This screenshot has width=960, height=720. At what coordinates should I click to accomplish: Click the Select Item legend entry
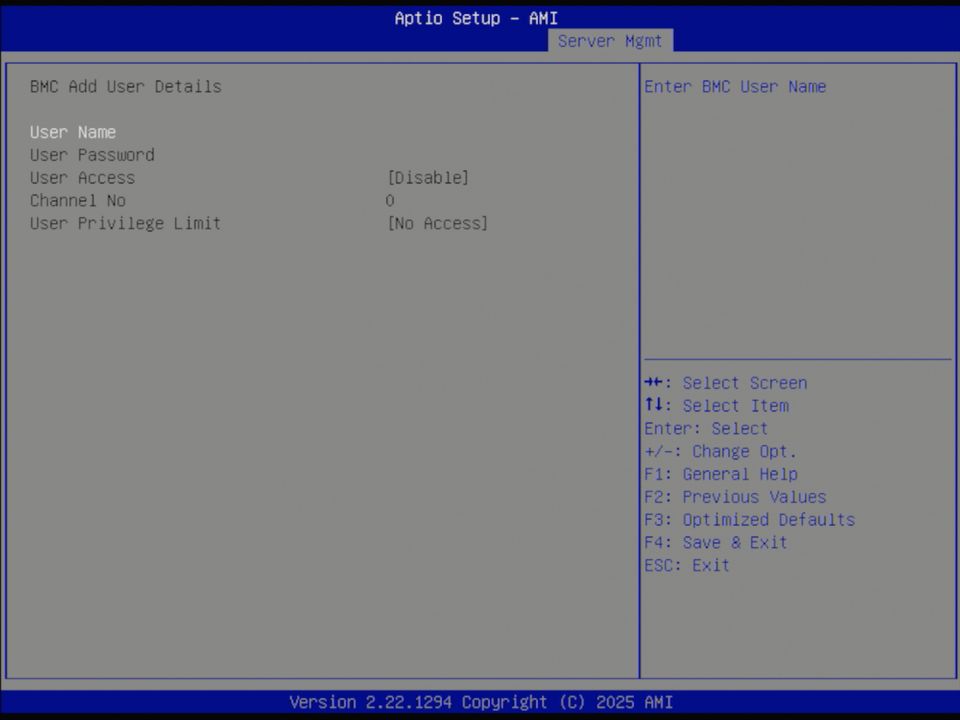point(716,406)
